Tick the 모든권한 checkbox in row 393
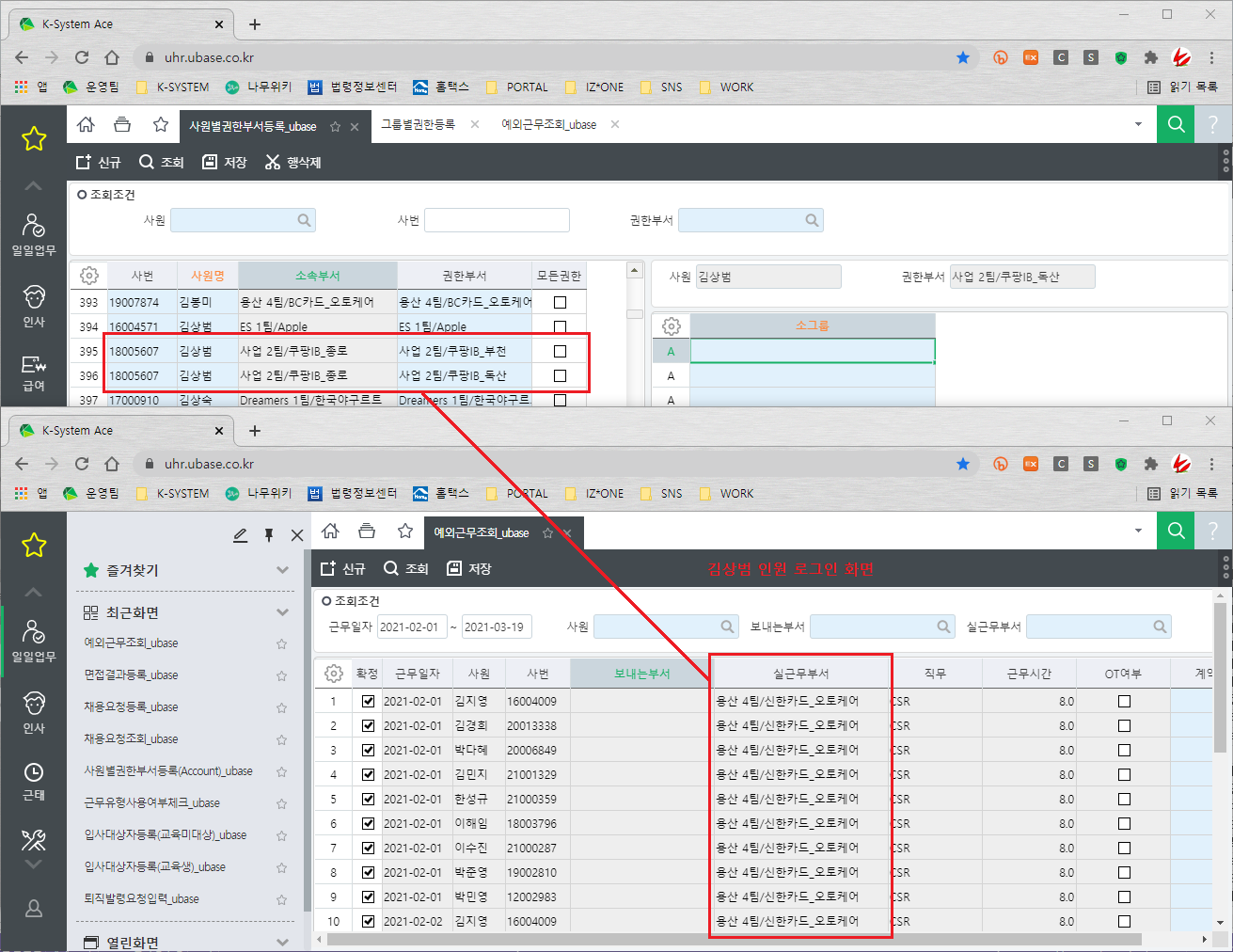 click(561, 302)
